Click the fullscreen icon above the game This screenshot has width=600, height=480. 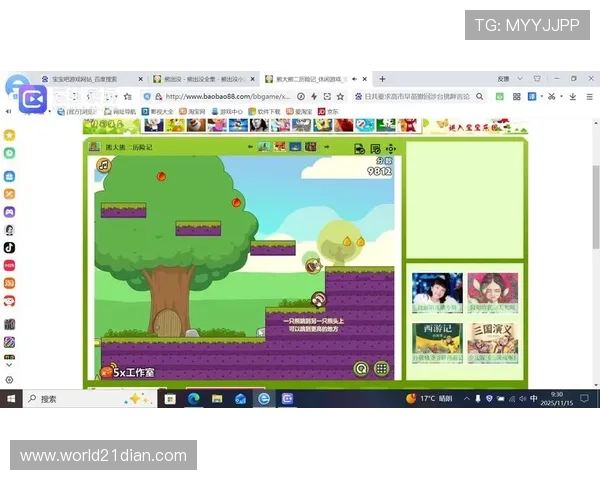click(x=390, y=148)
